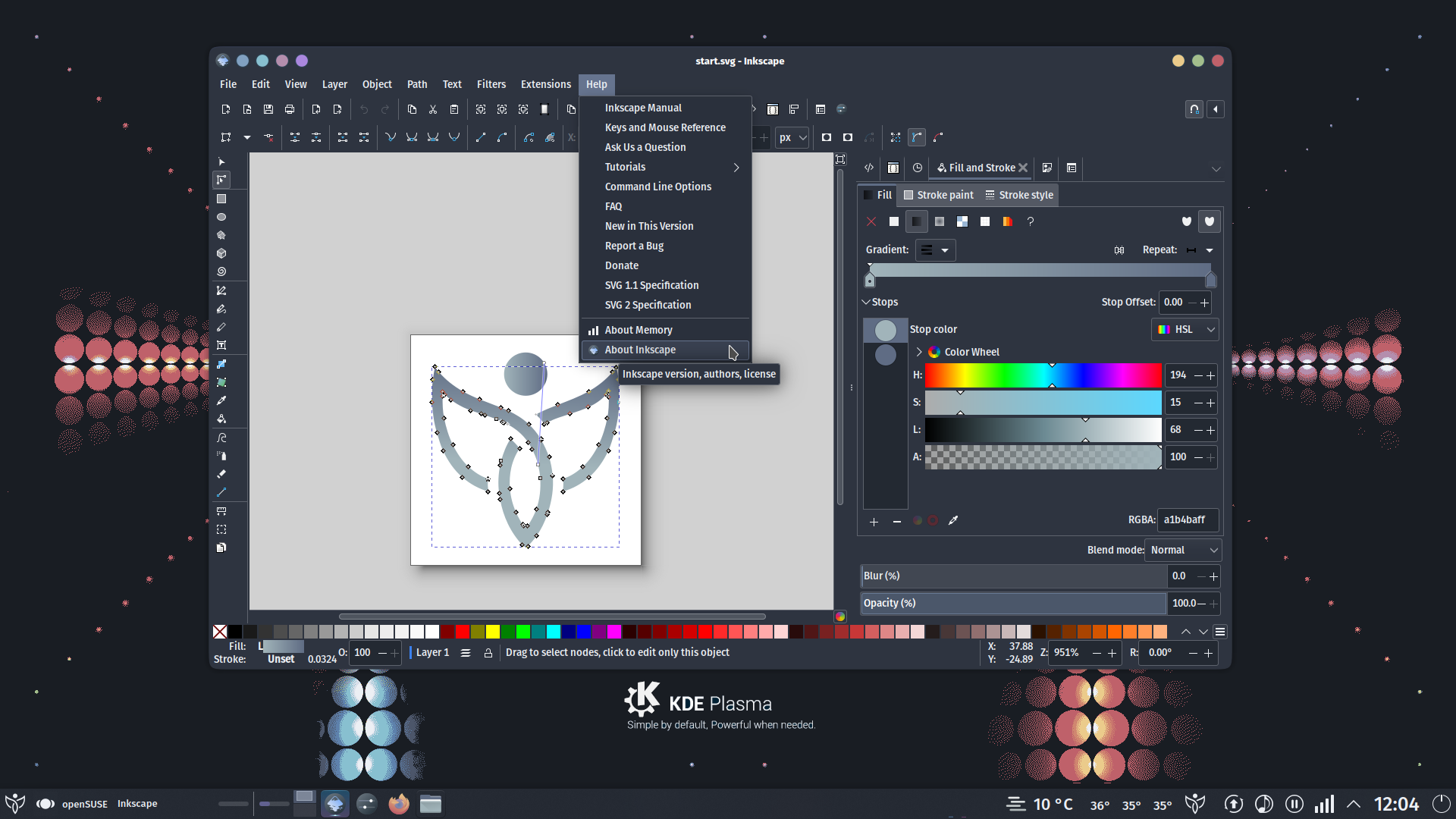The height and width of the screenshot is (819, 1456).
Task: Open the Gradient selection dropdown
Action: 935,250
